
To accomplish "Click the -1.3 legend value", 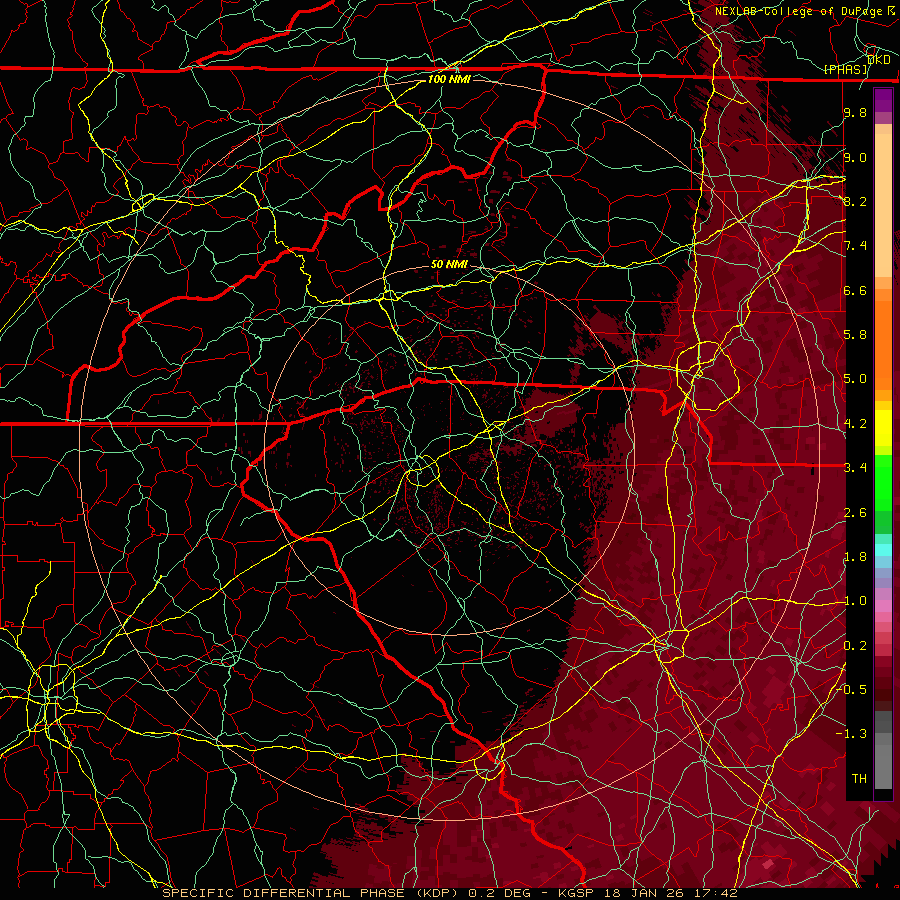I will coord(852,734).
